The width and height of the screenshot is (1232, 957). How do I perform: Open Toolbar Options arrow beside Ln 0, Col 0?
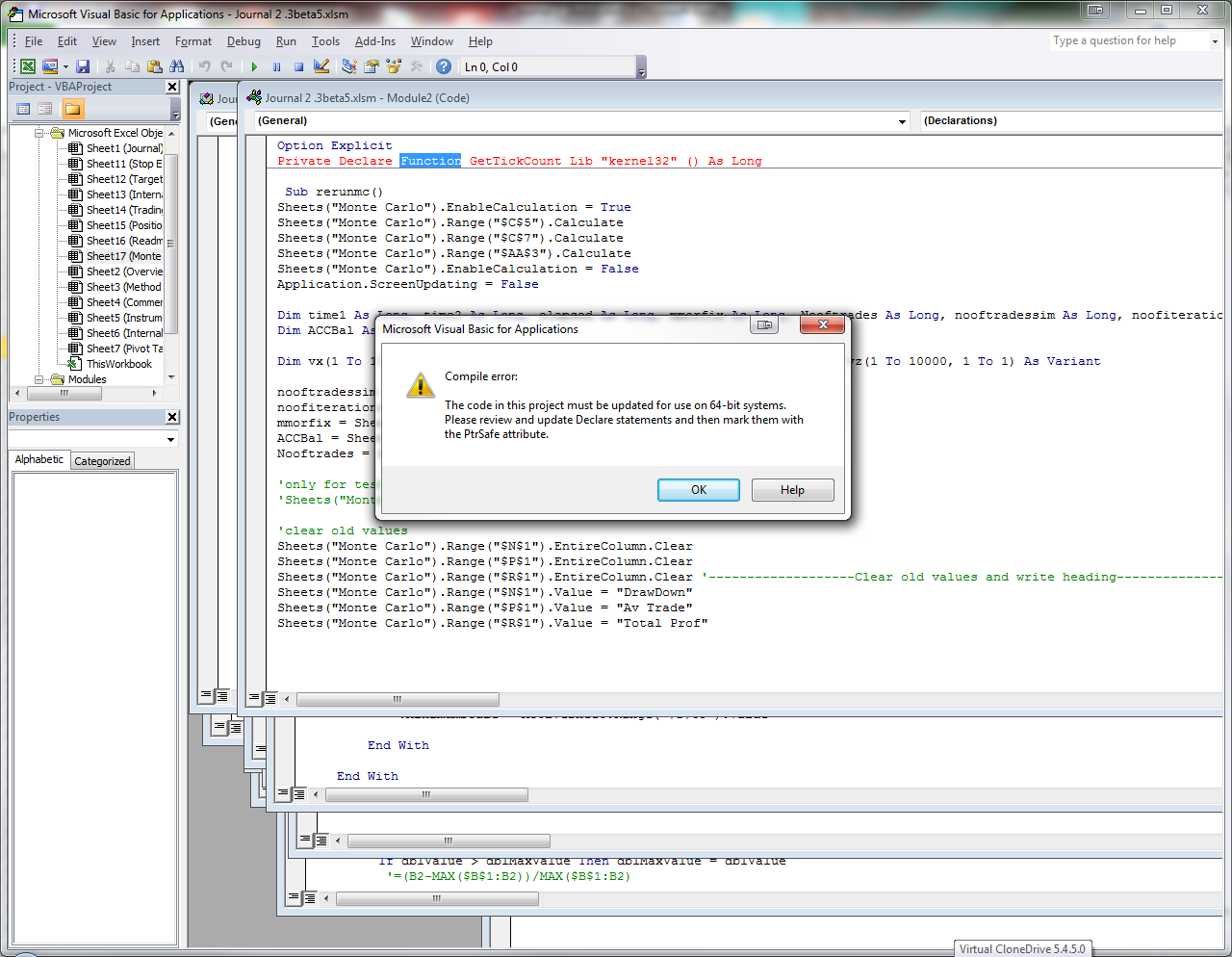(x=642, y=67)
